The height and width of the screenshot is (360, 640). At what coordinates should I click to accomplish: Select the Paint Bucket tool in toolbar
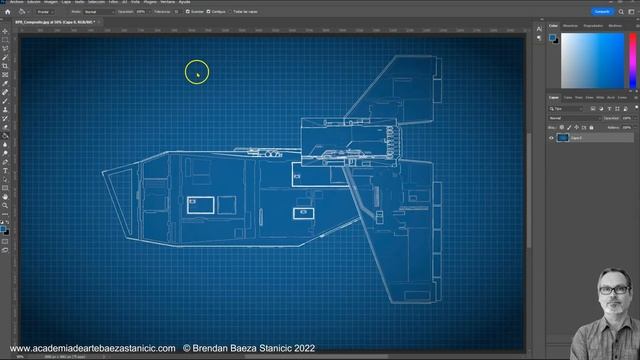tap(5, 136)
